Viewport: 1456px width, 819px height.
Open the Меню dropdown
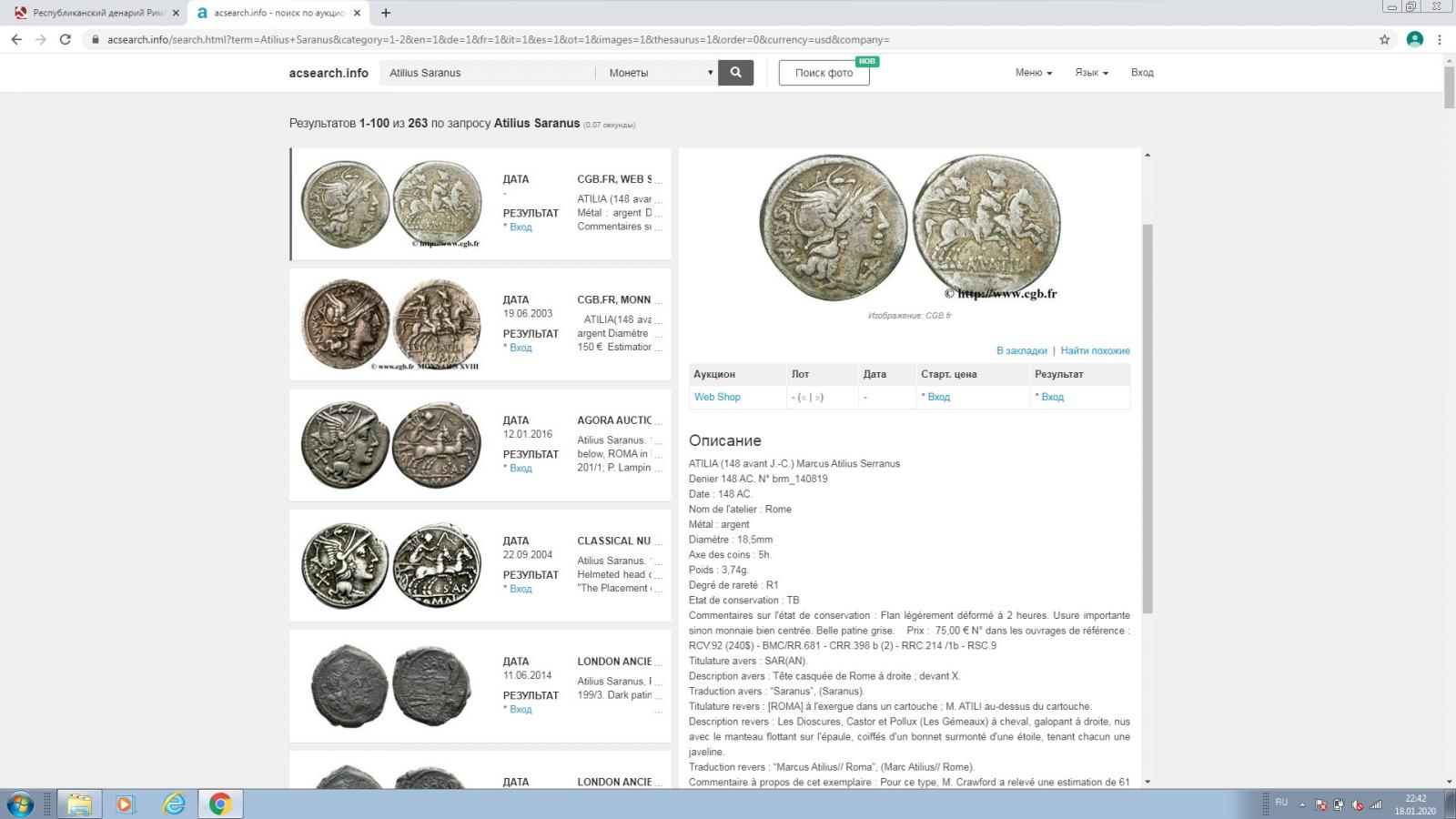pos(1033,73)
